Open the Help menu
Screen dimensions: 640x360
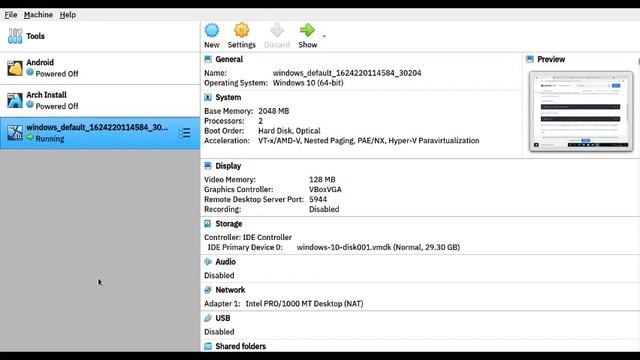(68, 15)
